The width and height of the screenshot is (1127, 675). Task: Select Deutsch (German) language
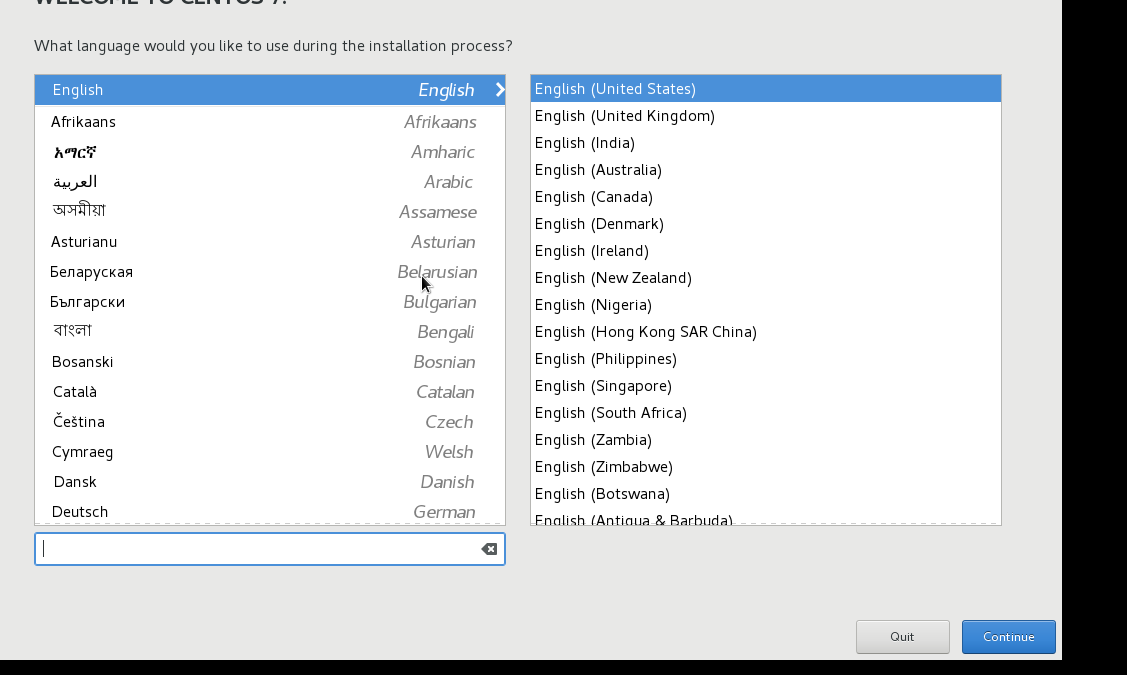pyautogui.click(x=270, y=511)
